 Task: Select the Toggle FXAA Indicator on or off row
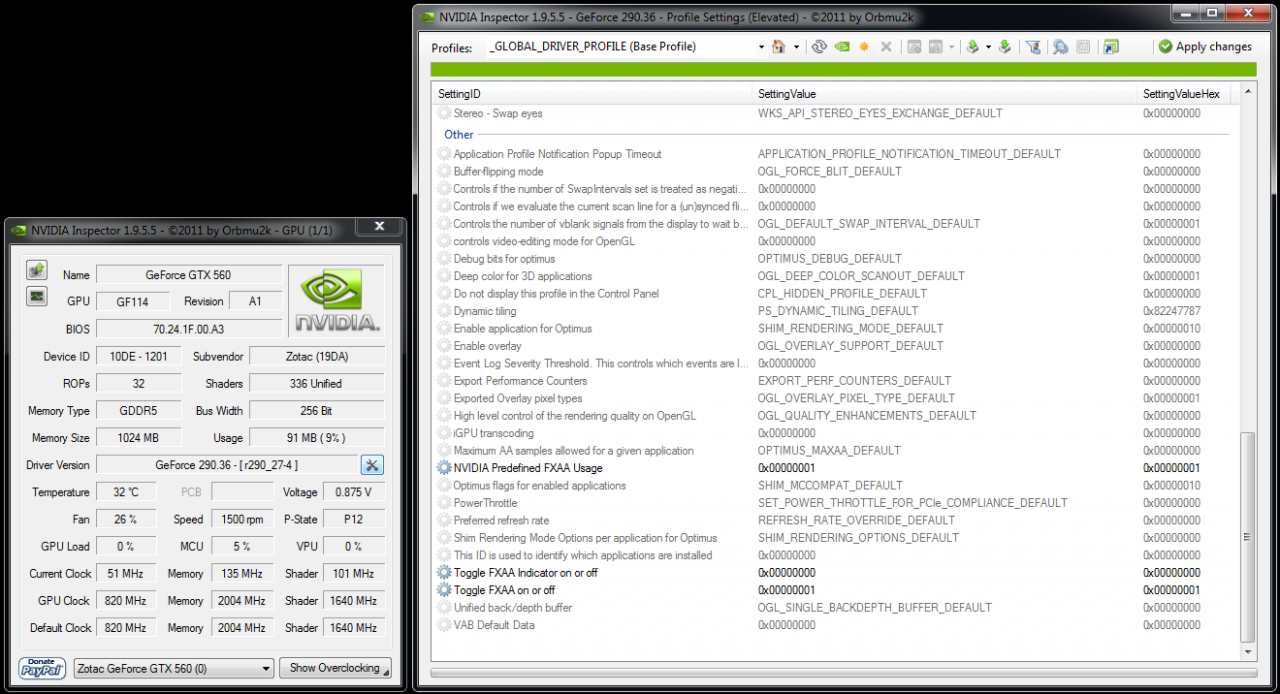(832, 573)
